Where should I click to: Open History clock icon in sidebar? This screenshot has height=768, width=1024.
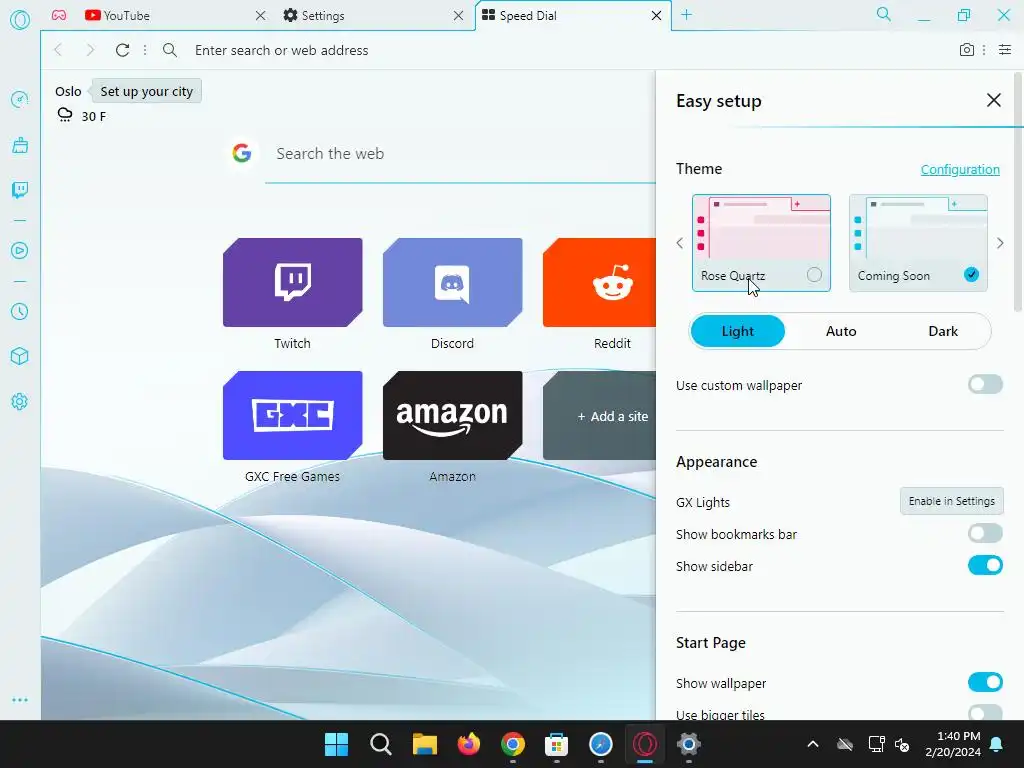(20, 312)
